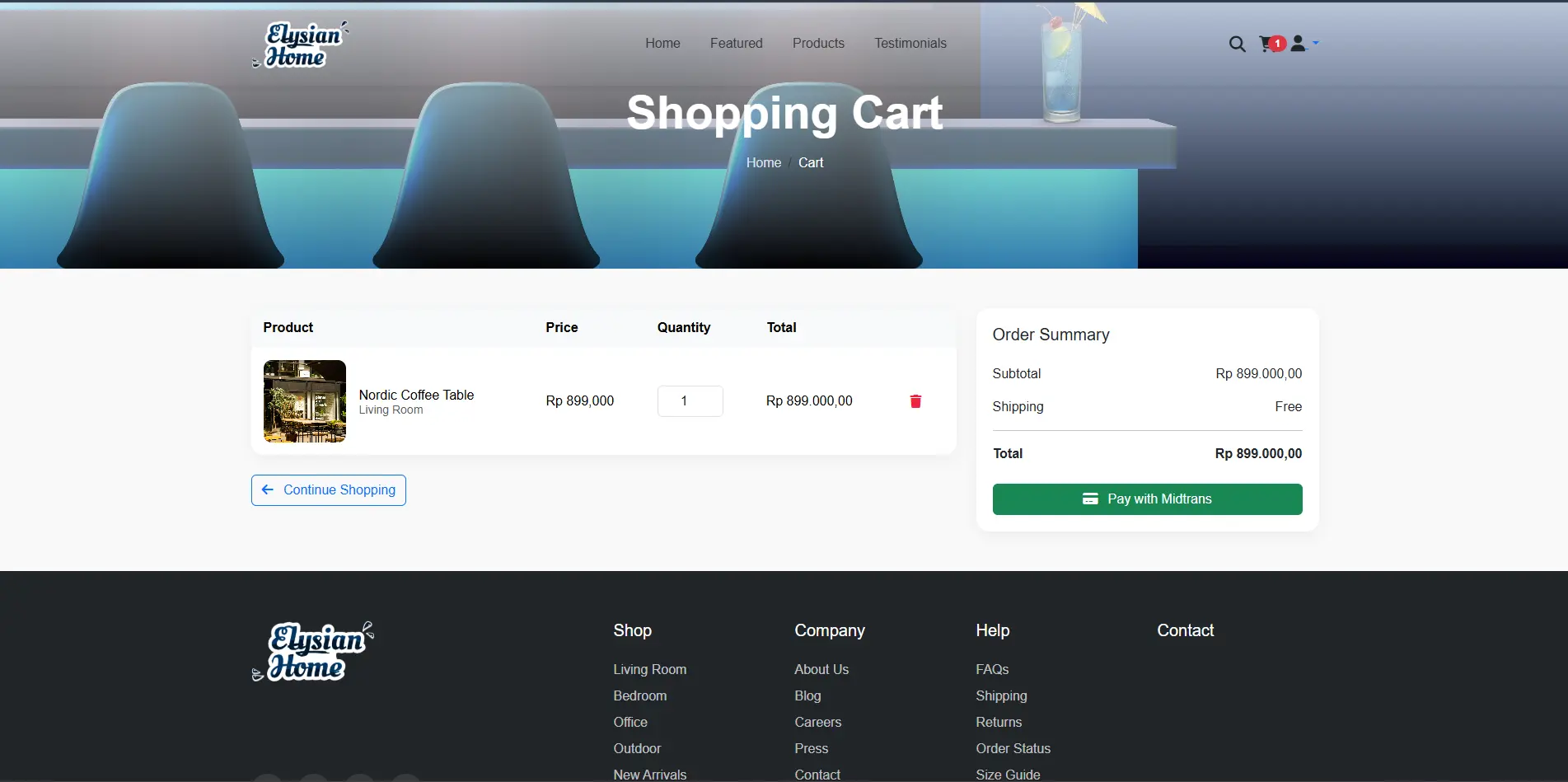The image size is (1568, 782).
Task: Click the Elysian Home header logo
Action: tap(300, 44)
